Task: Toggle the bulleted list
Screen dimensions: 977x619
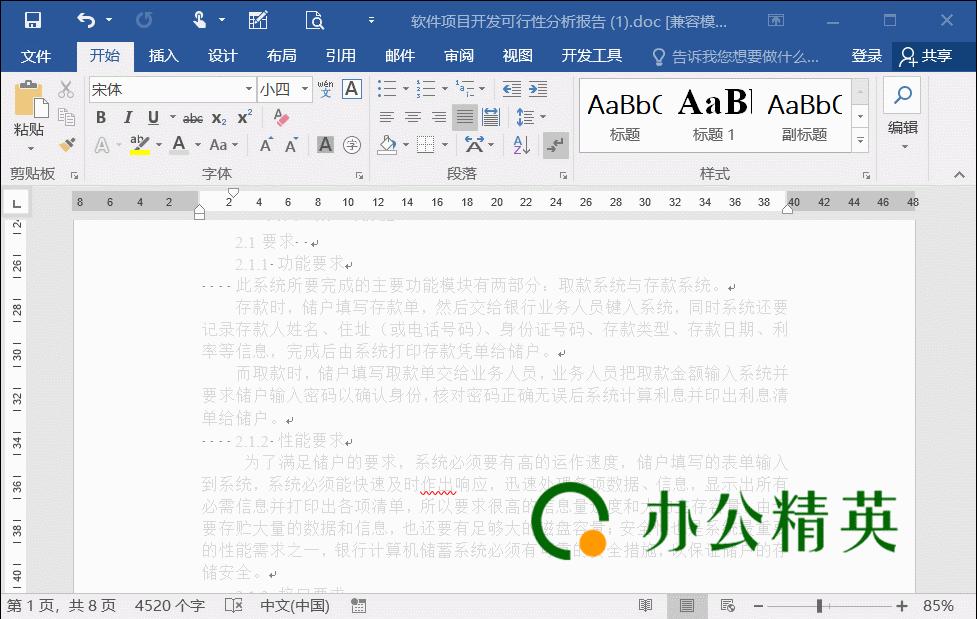Action: 388,88
